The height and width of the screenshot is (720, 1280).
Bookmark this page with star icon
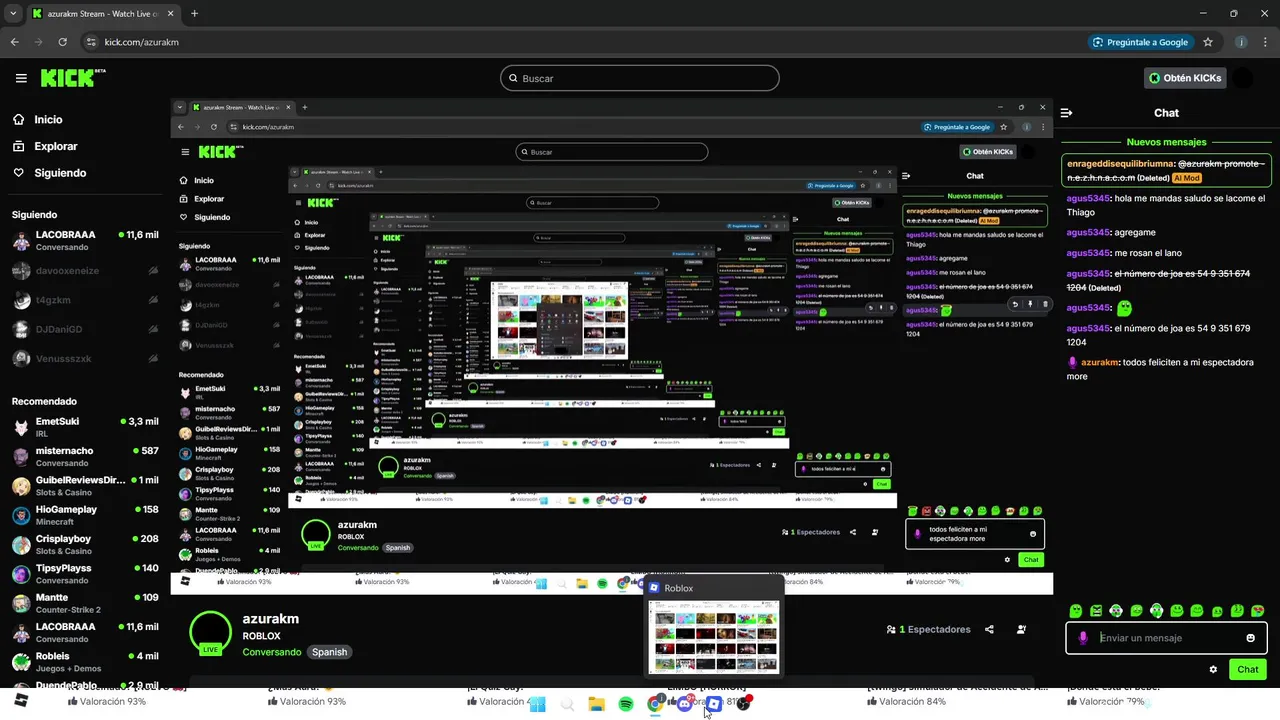[1208, 42]
